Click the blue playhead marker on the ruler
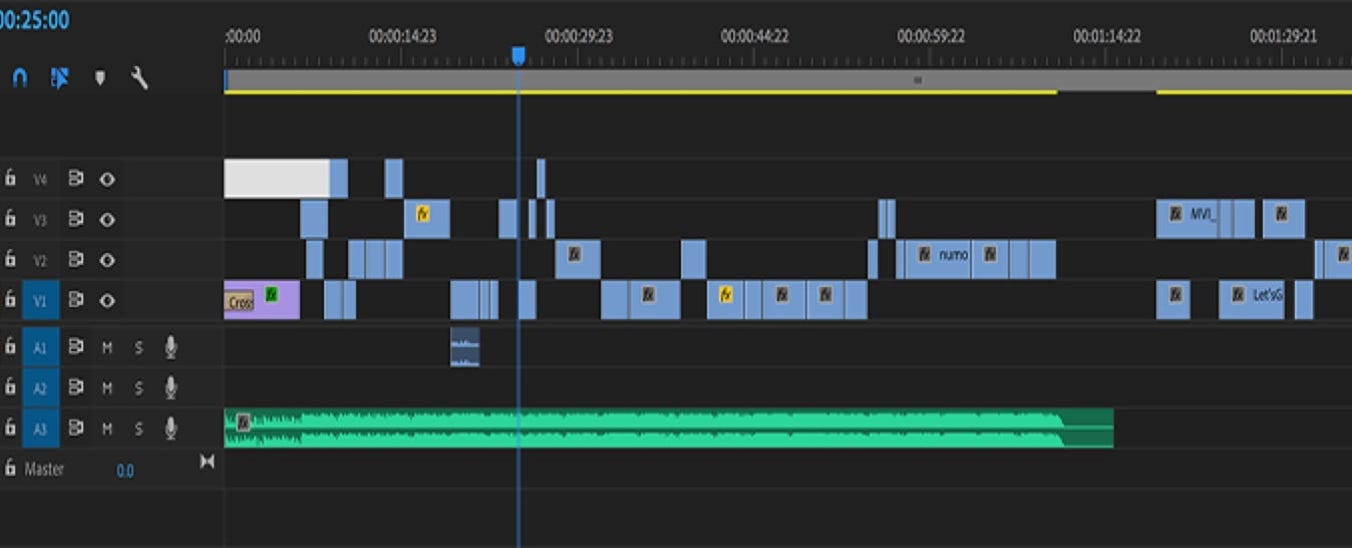This screenshot has width=1352, height=548. [518, 55]
